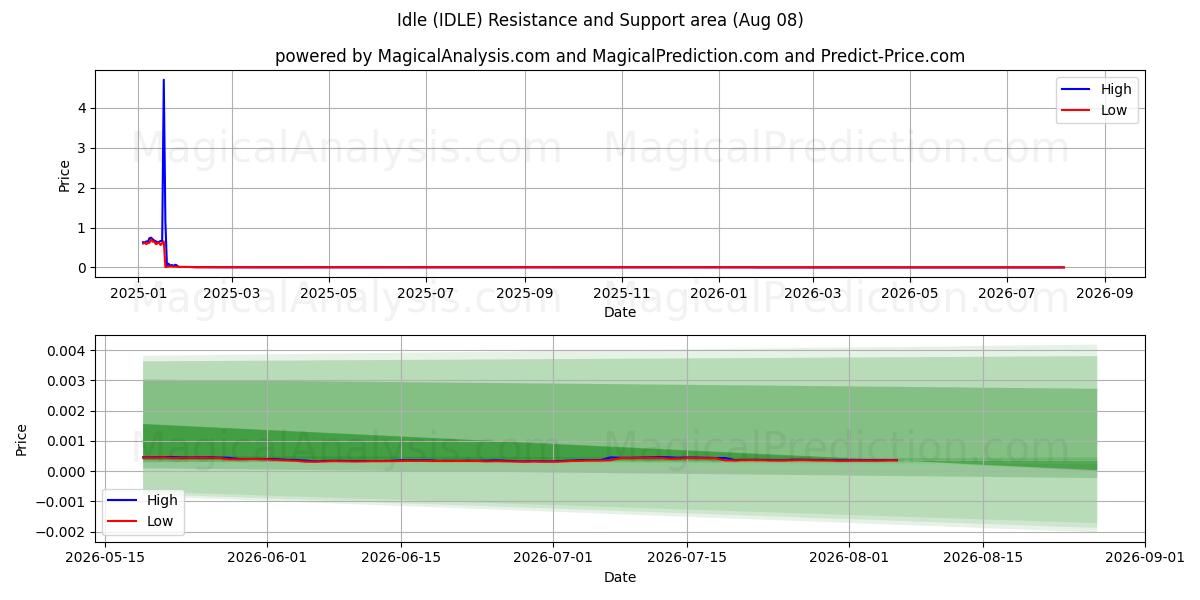Click the '3' y-axis tick on top chart
The image size is (1200, 600).
click(83, 148)
